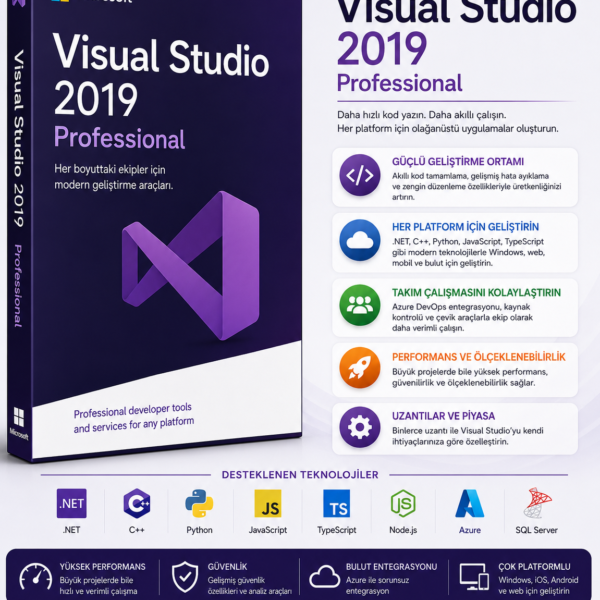600x600 pixels.
Task: Click purple Professional title on right side
Action: [x=399, y=83]
